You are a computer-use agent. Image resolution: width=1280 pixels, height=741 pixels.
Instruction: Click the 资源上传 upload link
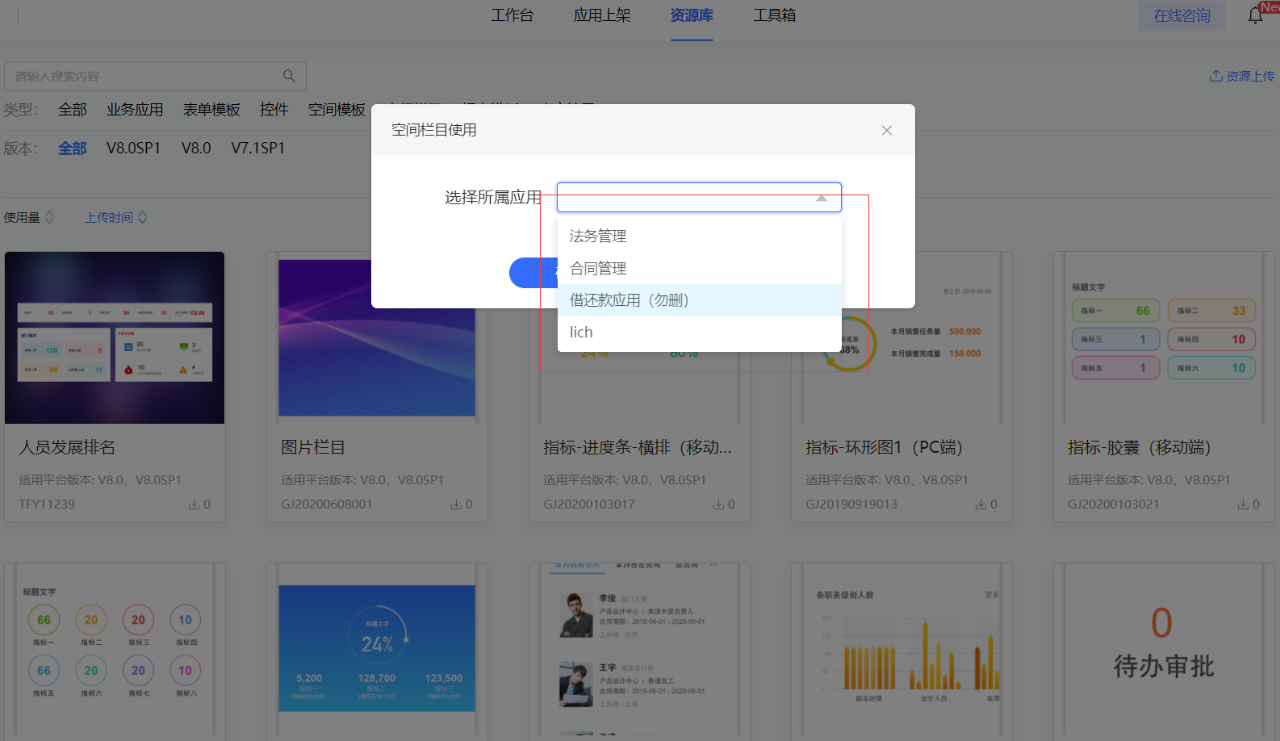(x=1242, y=76)
